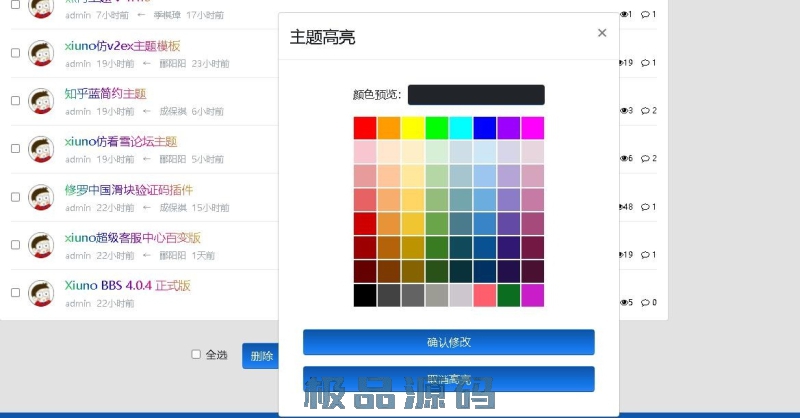Click avatar beside 修罗中国滑块验证码插件
The height and width of the screenshot is (418, 800).
click(41, 197)
